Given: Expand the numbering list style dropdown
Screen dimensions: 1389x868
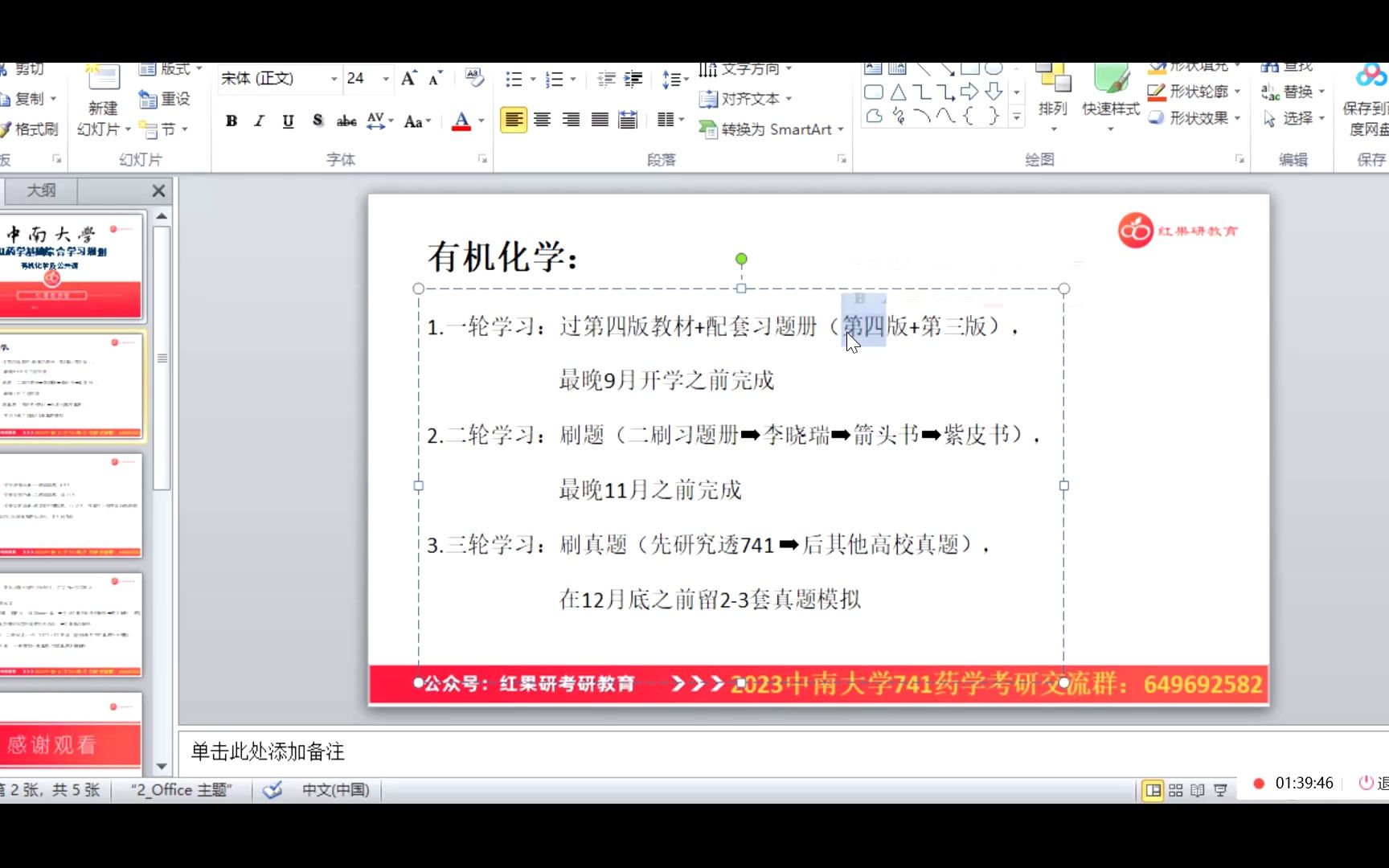Looking at the screenshot, I should pyautogui.click(x=572, y=79).
